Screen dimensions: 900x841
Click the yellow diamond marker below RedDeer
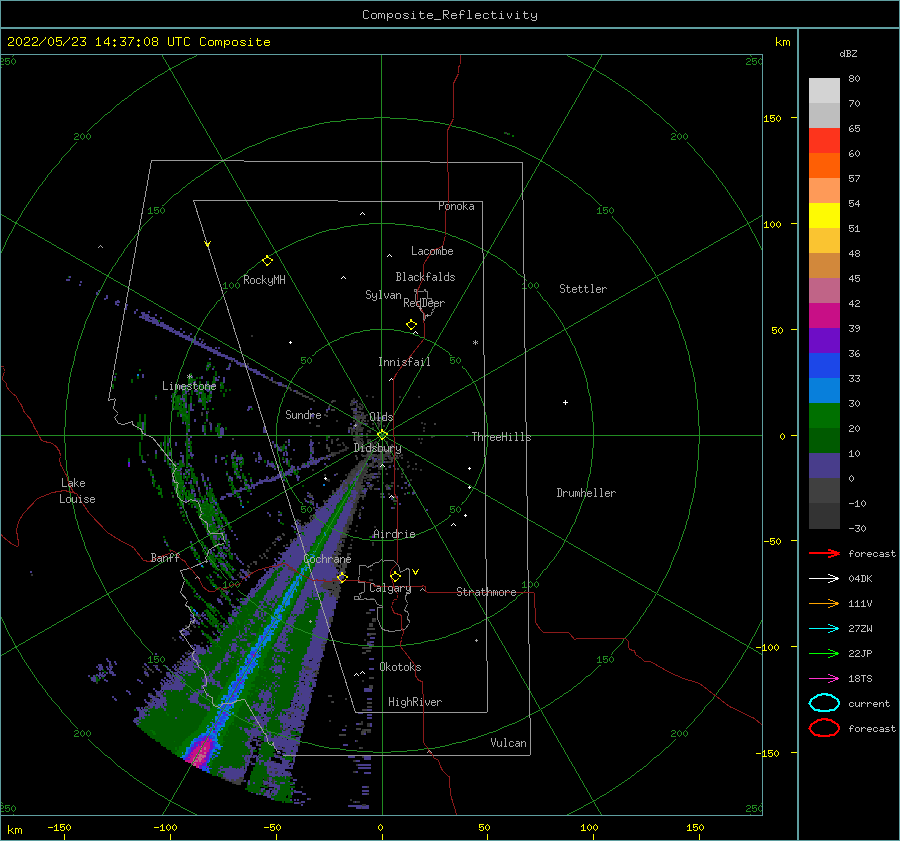click(x=411, y=325)
